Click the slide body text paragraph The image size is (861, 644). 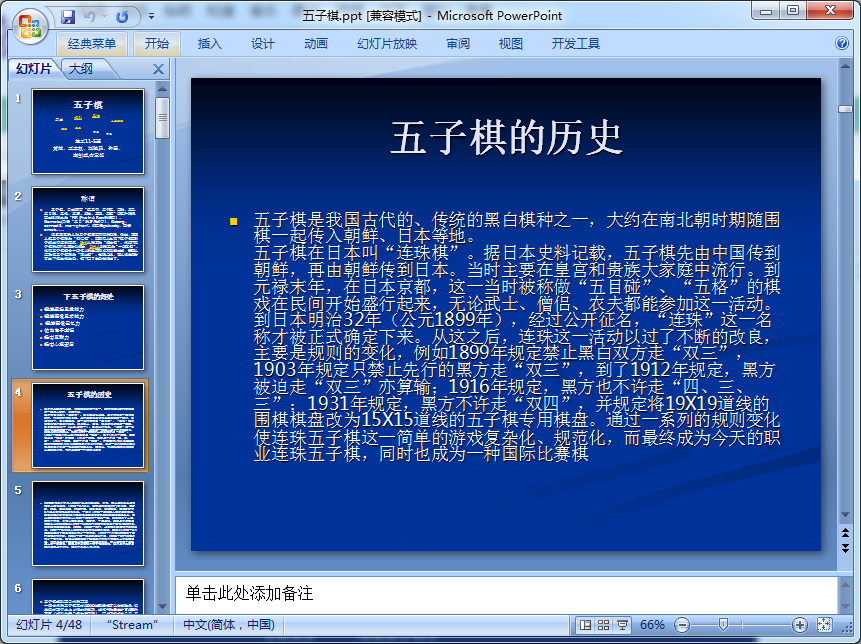click(x=516, y=337)
